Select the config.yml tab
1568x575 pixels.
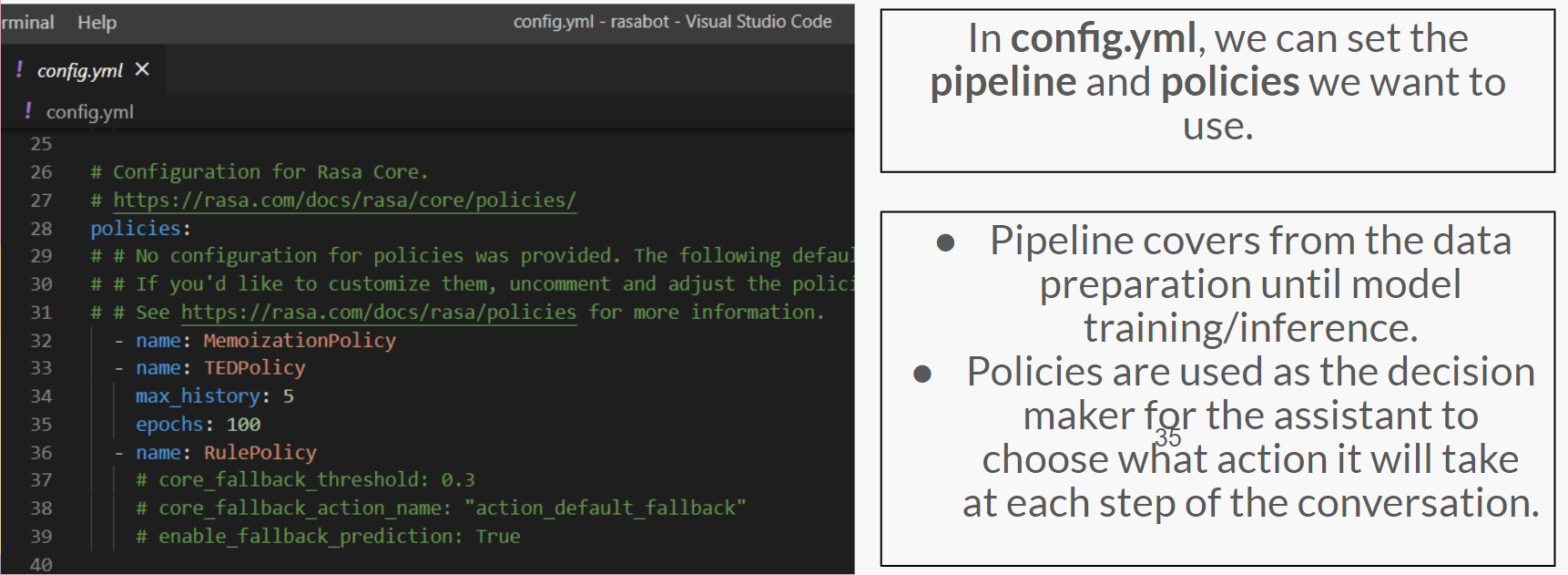(x=80, y=70)
